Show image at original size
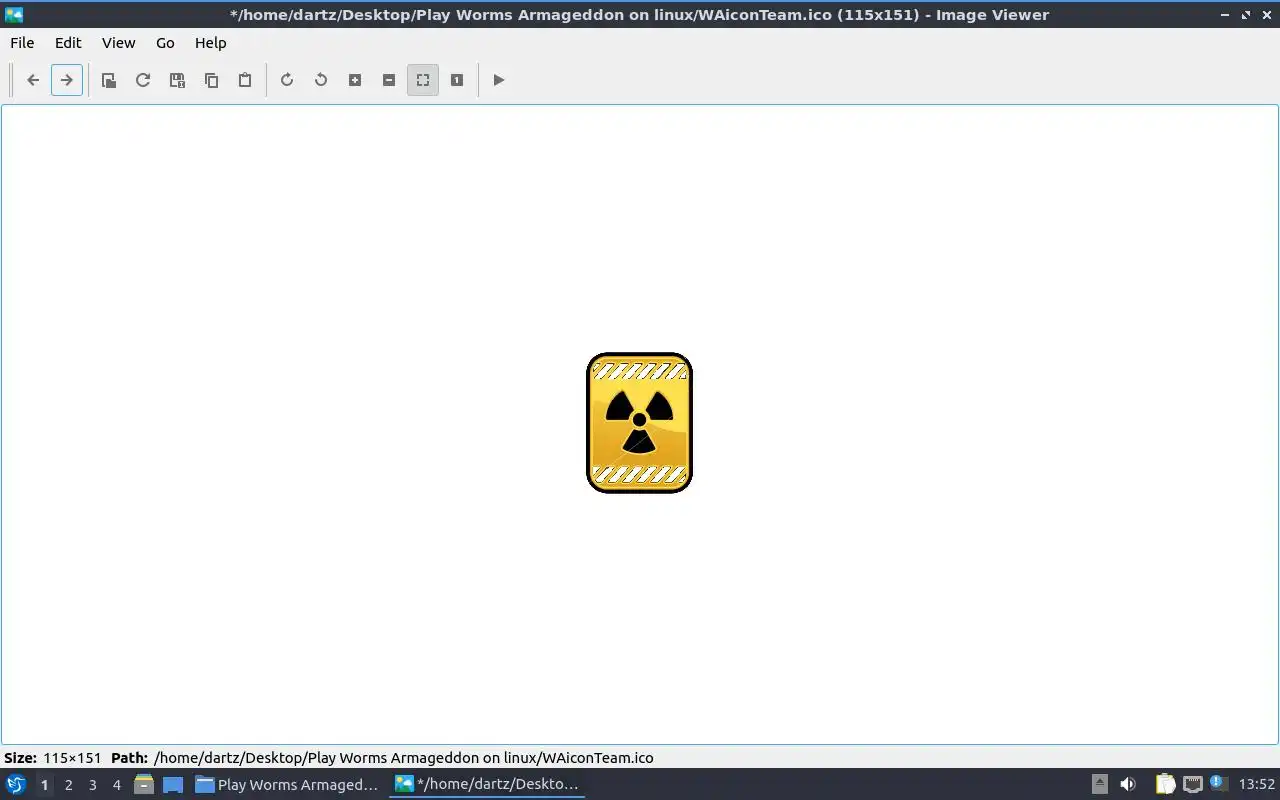Screen dimensions: 1280x800 [x=457, y=80]
